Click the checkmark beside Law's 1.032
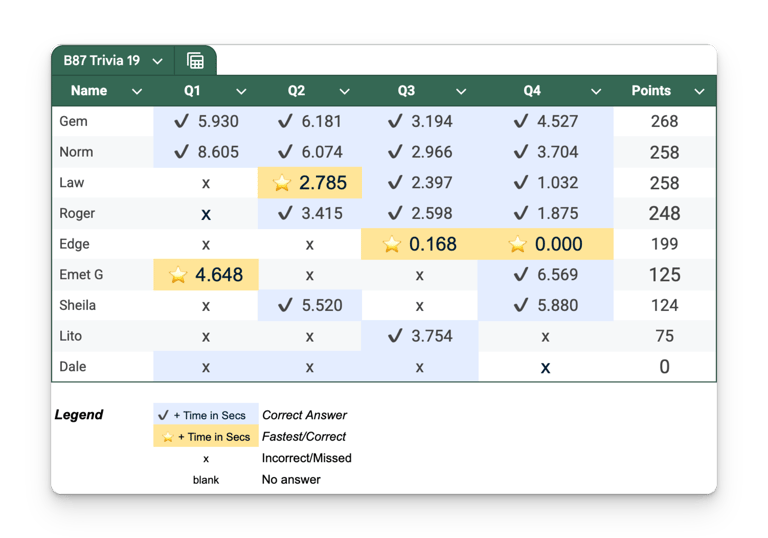The image size is (768, 538). point(521,182)
